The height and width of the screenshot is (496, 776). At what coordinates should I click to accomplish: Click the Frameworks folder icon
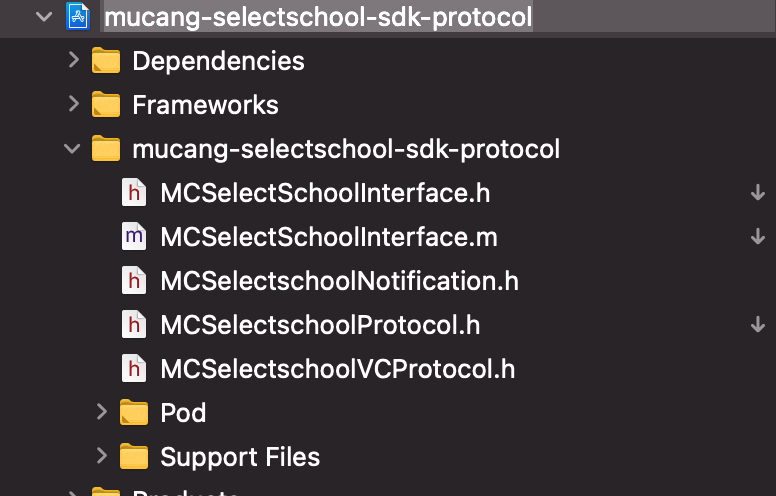pos(106,104)
